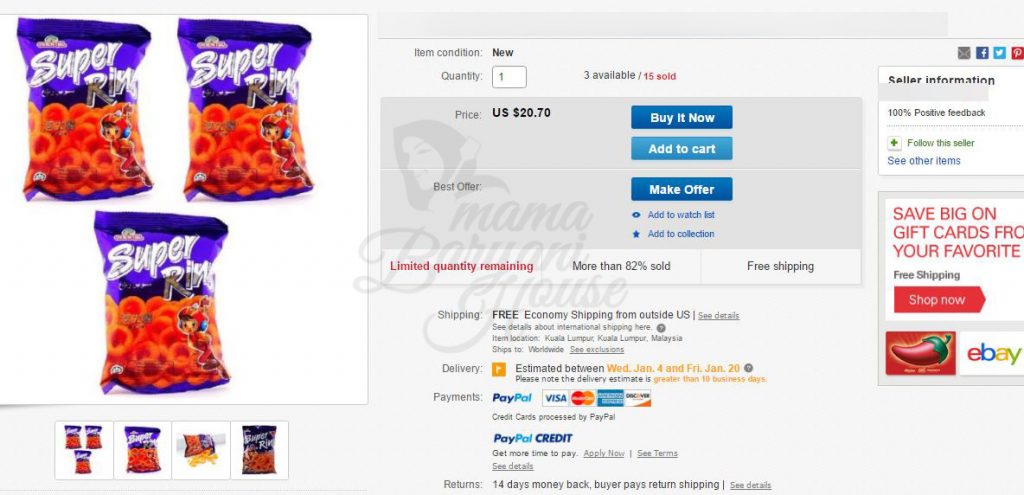Click PayPal Credit Apply Now link

coord(604,453)
